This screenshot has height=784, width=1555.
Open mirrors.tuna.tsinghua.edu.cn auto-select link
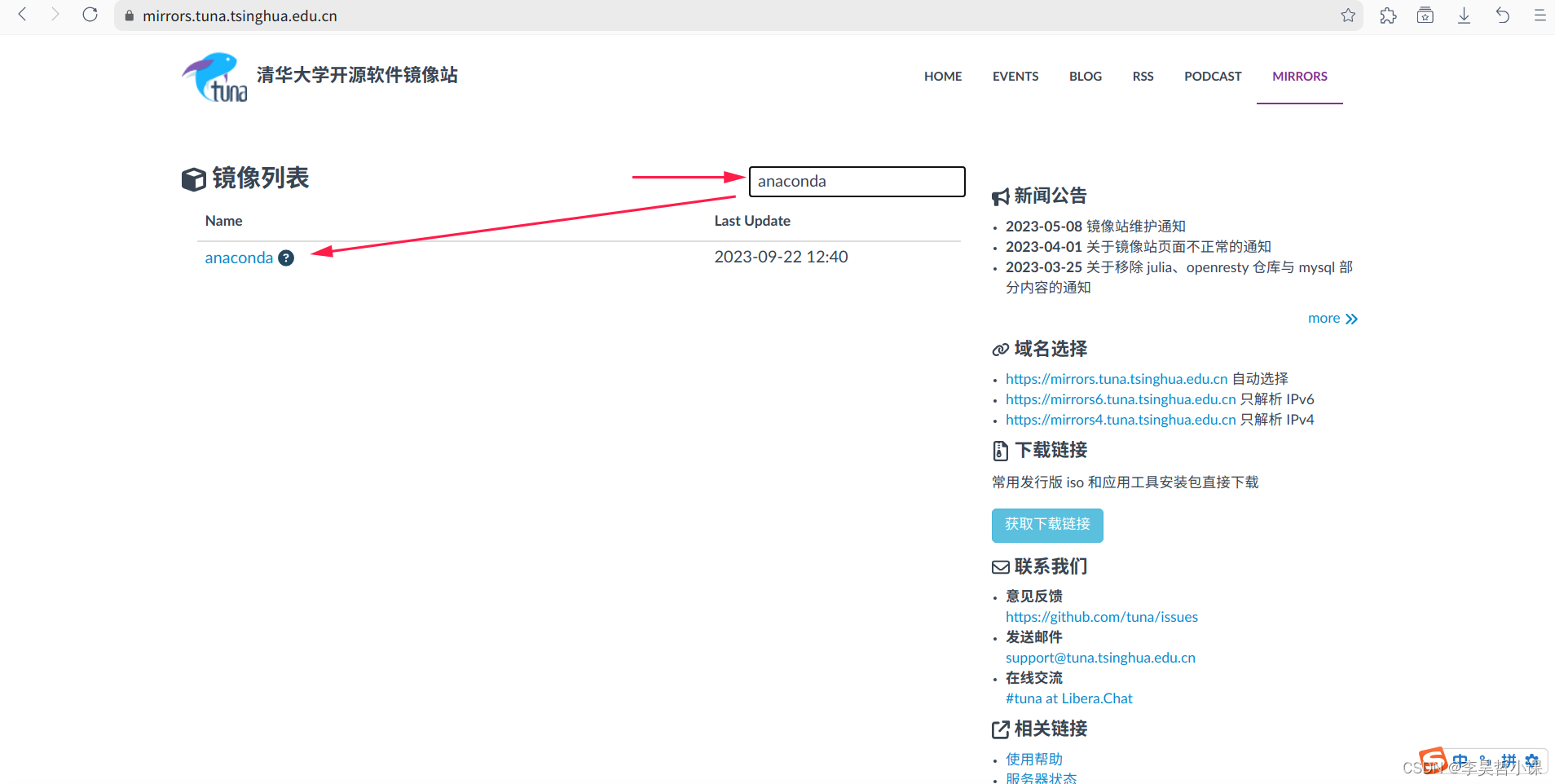1117,378
